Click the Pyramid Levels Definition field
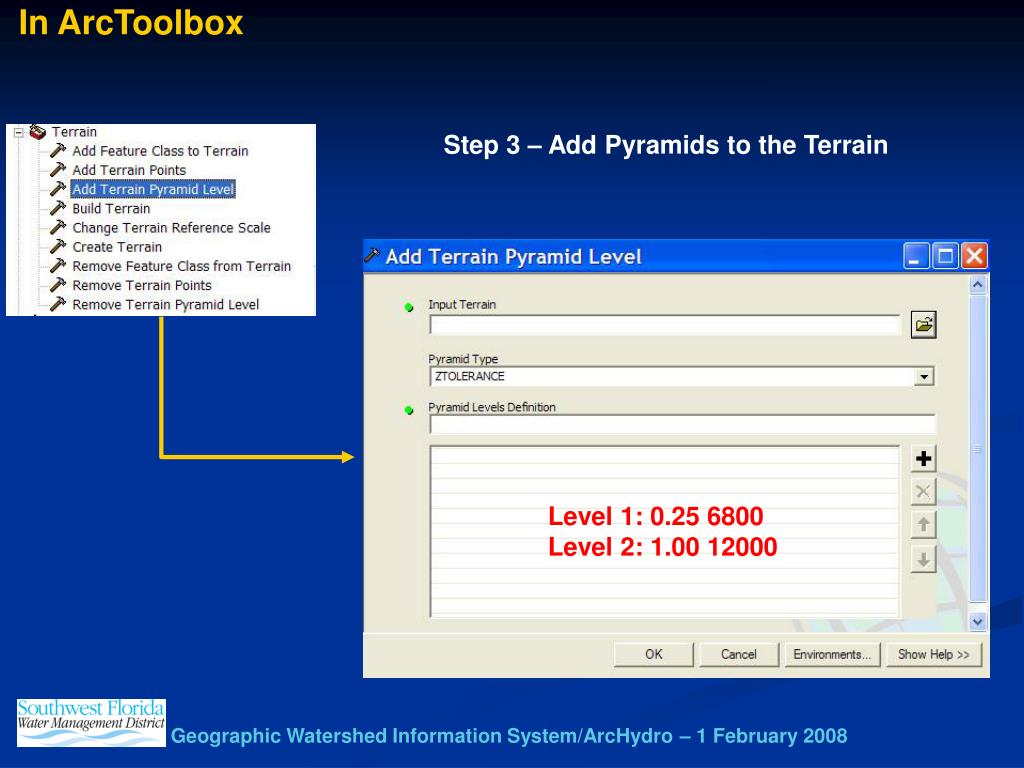The height and width of the screenshot is (768, 1024). point(682,424)
